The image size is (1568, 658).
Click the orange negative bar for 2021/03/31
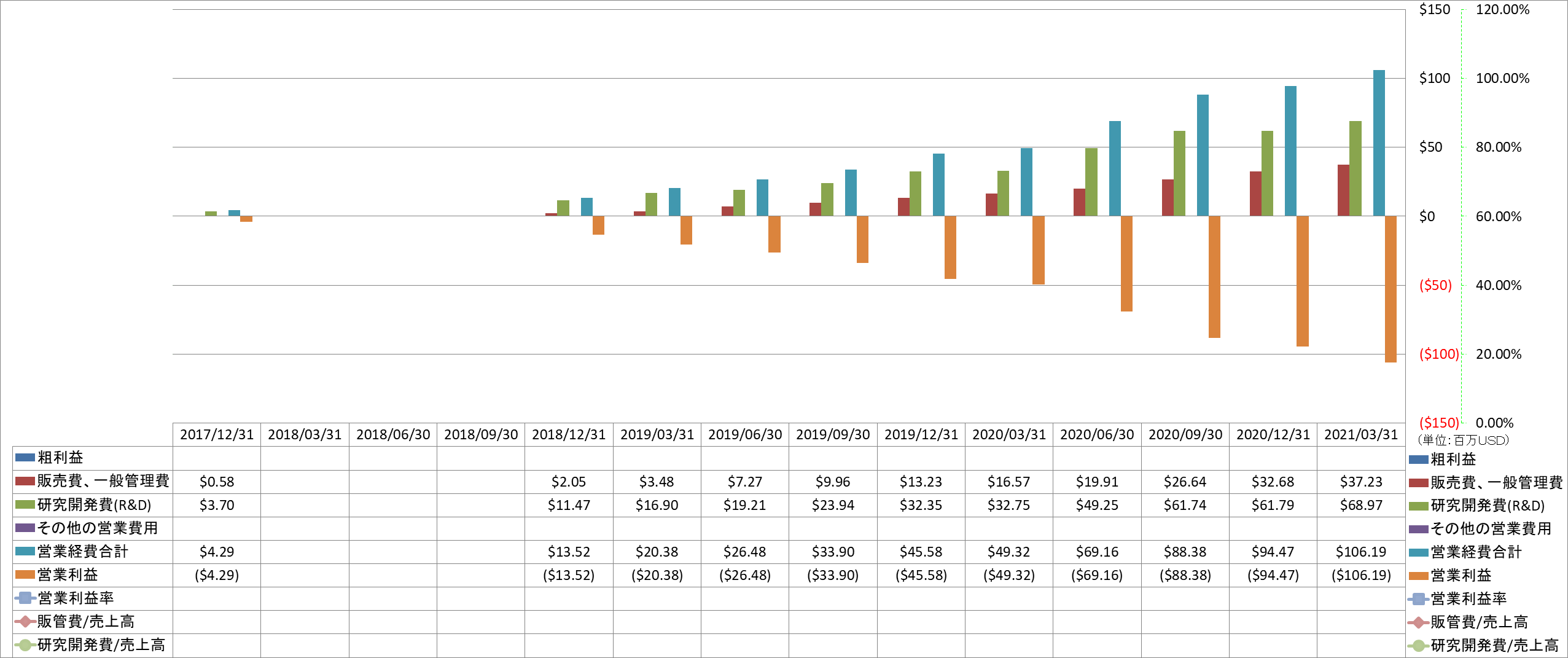pyautogui.click(x=1391, y=289)
